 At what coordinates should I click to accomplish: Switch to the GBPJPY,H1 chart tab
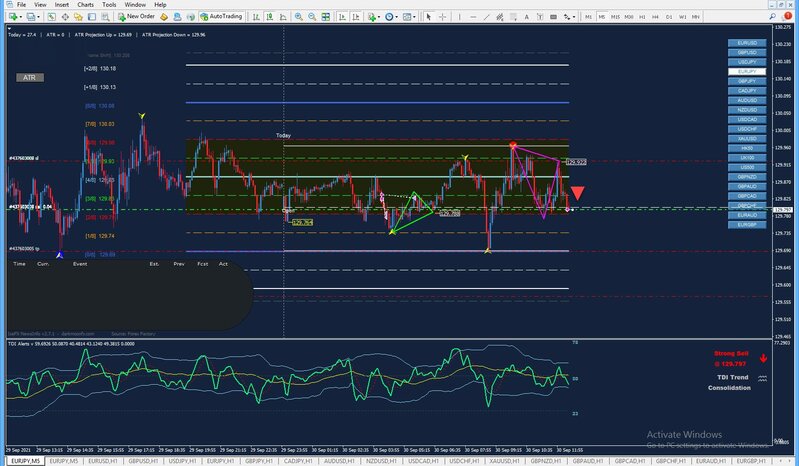[259, 461]
